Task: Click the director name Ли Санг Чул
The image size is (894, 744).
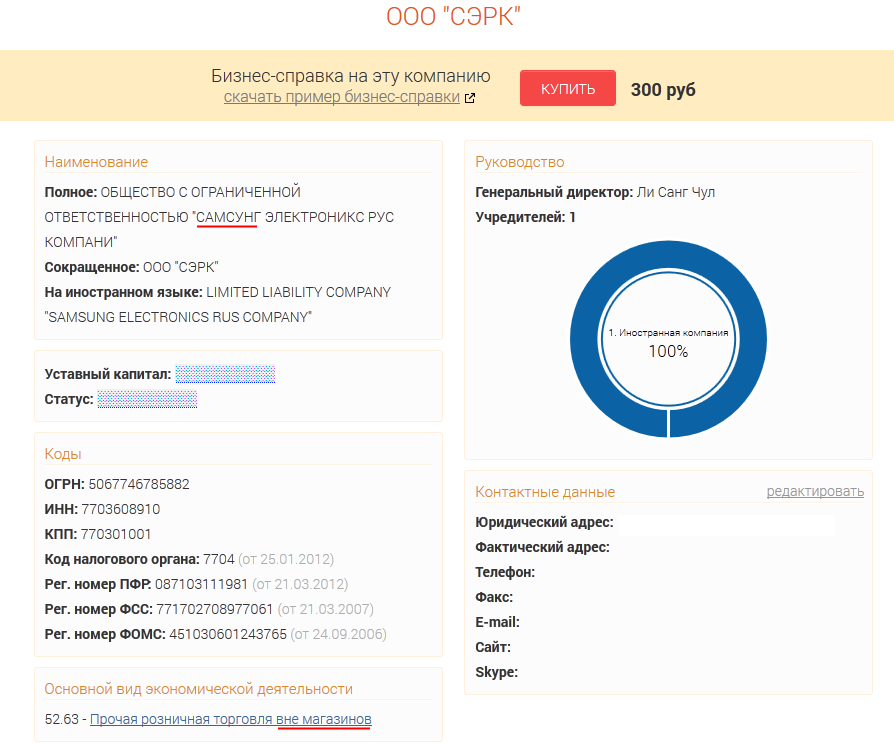Action: pos(676,192)
